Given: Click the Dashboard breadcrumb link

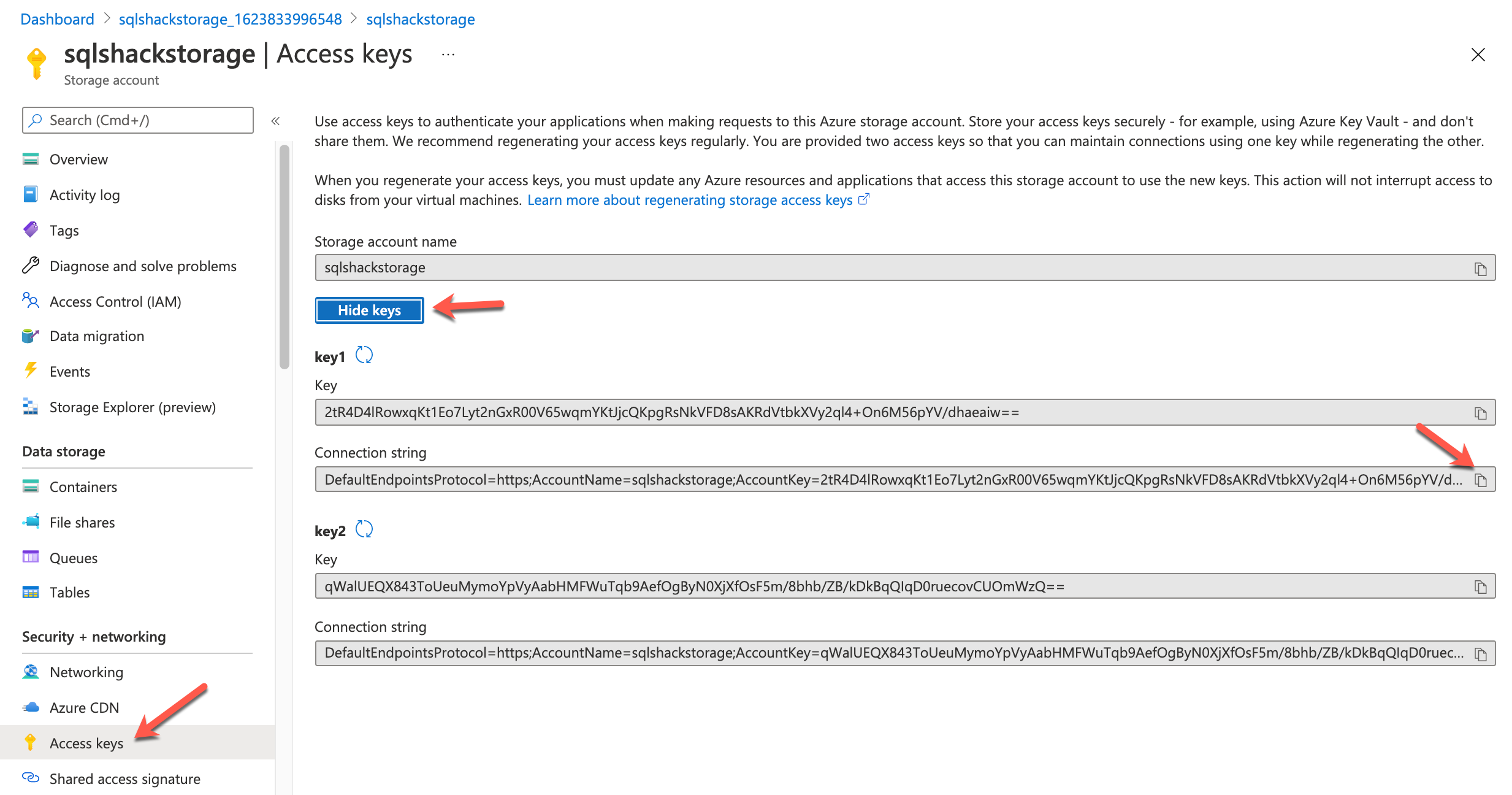Looking at the screenshot, I should point(57,19).
